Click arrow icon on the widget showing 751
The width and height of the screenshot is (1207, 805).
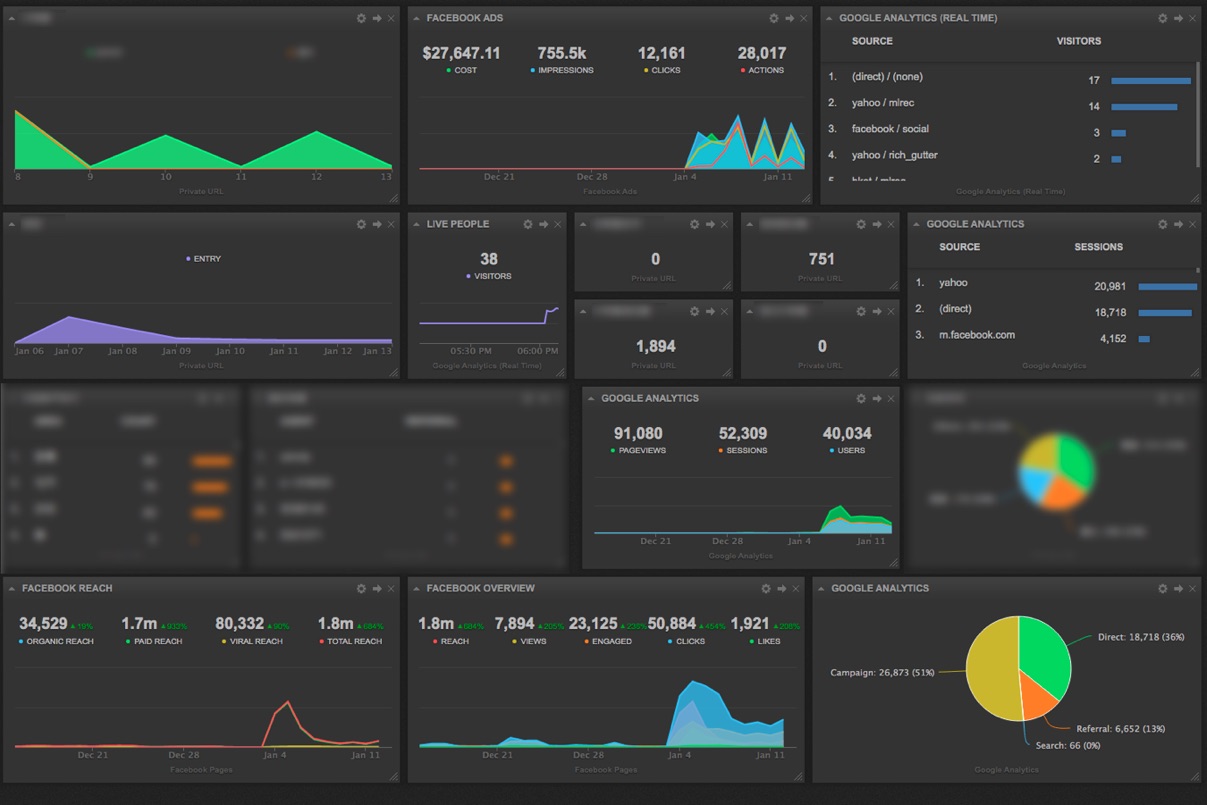point(877,224)
